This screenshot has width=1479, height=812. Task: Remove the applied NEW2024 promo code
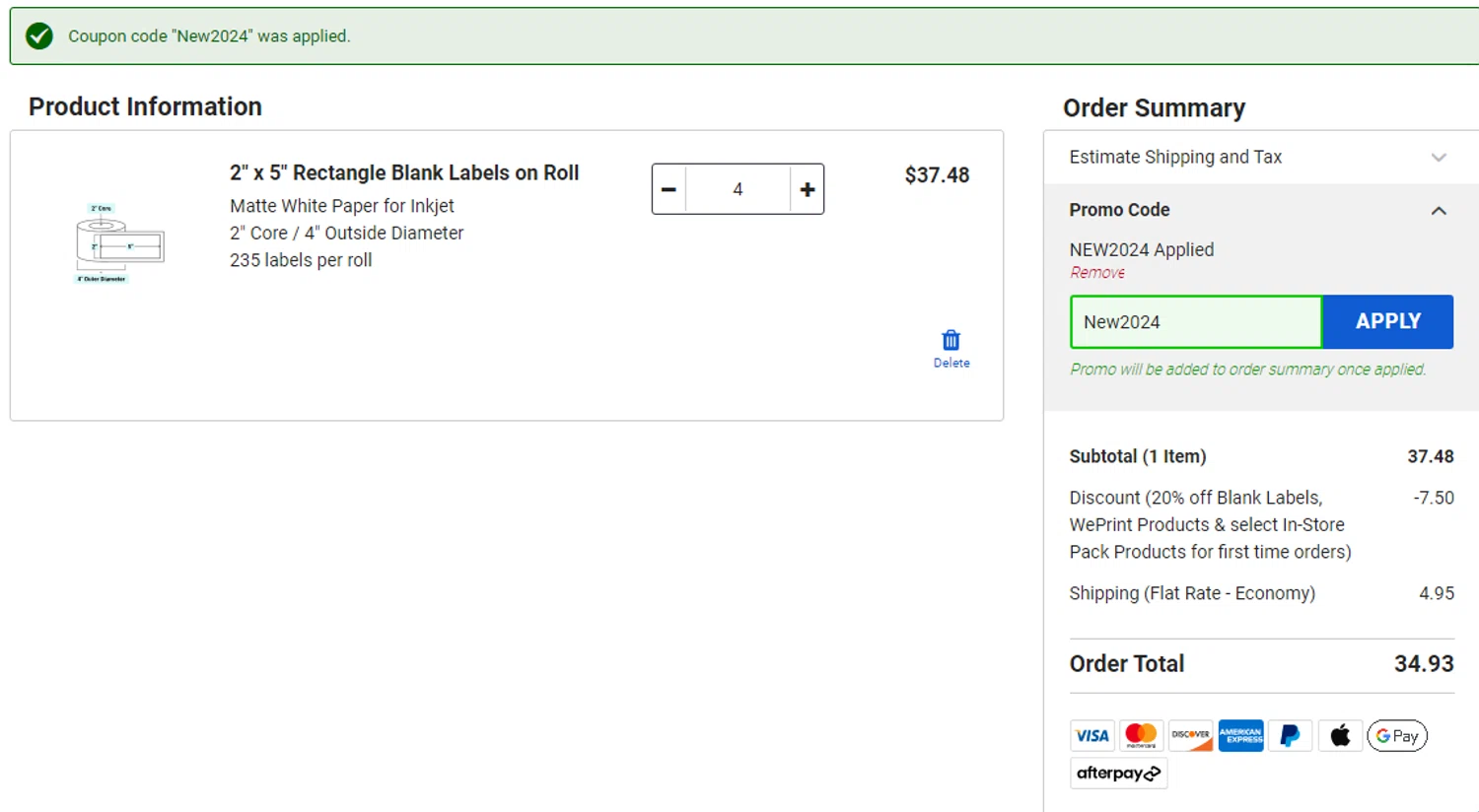(x=1096, y=273)
